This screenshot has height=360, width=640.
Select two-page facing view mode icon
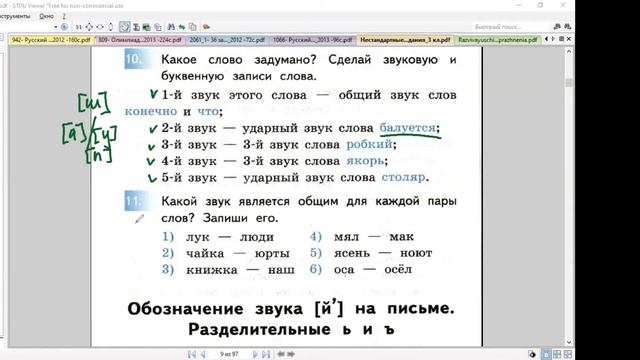pos(557,354)
